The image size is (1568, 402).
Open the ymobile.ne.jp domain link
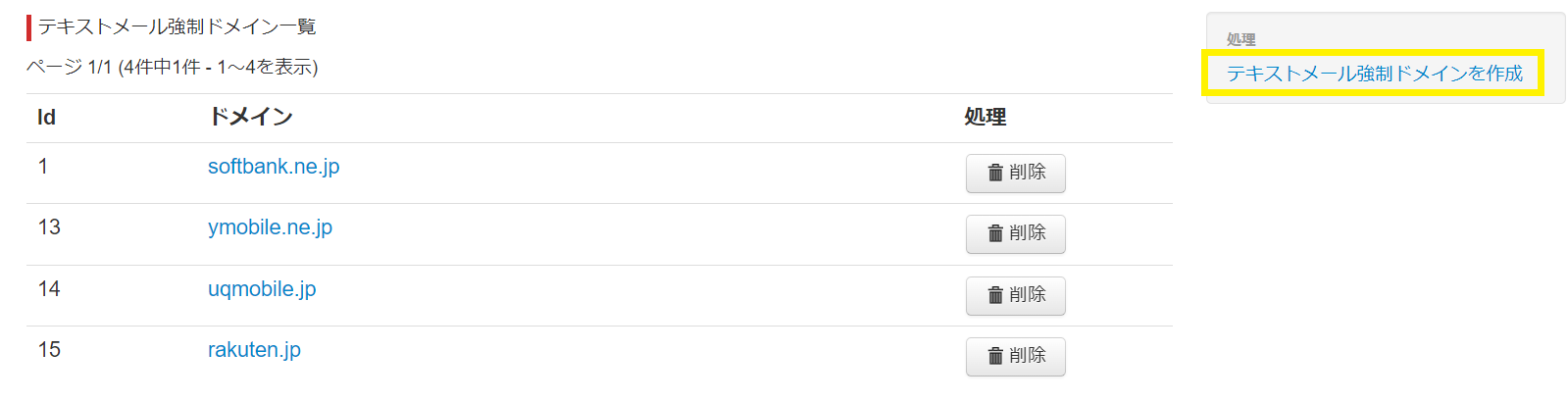point(270,227)
